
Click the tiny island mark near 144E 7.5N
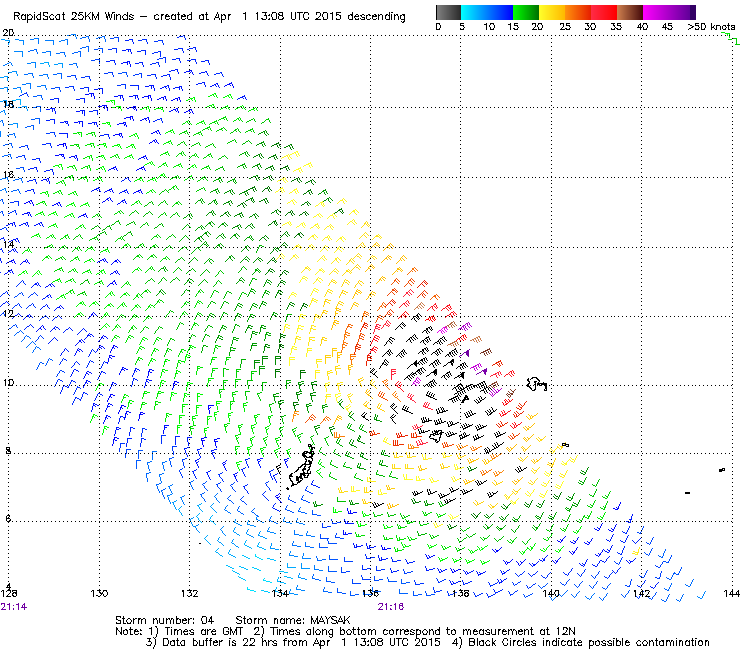pos(722,470)
